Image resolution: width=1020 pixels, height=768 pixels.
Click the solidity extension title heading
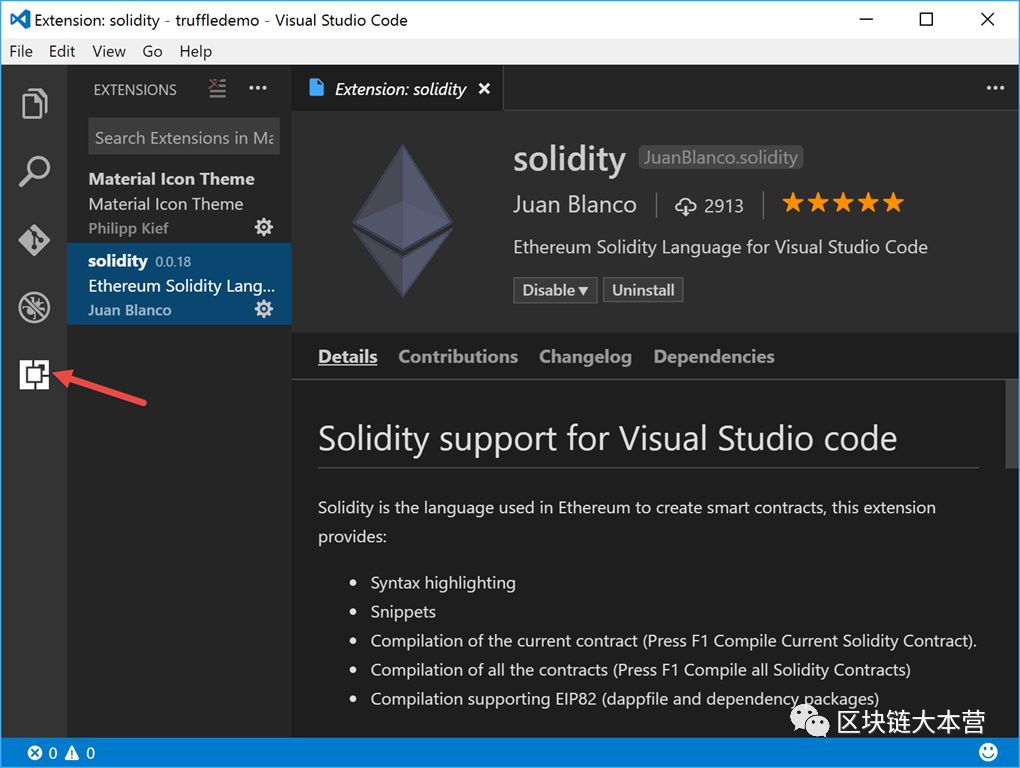pyautogui.click(x=569, y=159)
